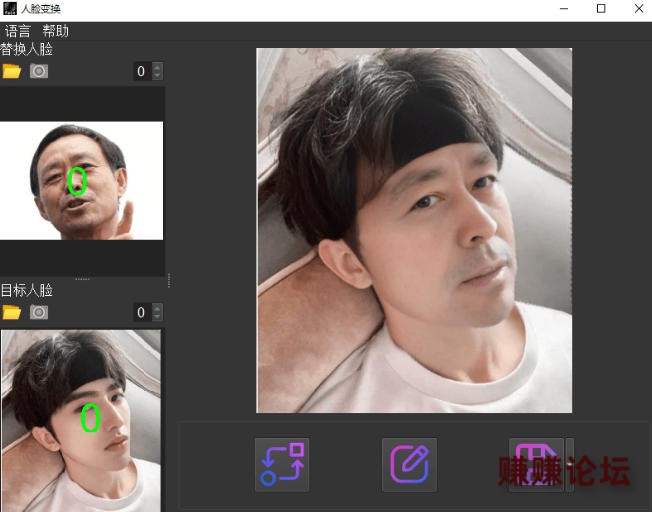The width and height of the screenshot is (652, 512).
Task: Click the edit pencil button
Action: pyautogui.click(x=409, y=465)
